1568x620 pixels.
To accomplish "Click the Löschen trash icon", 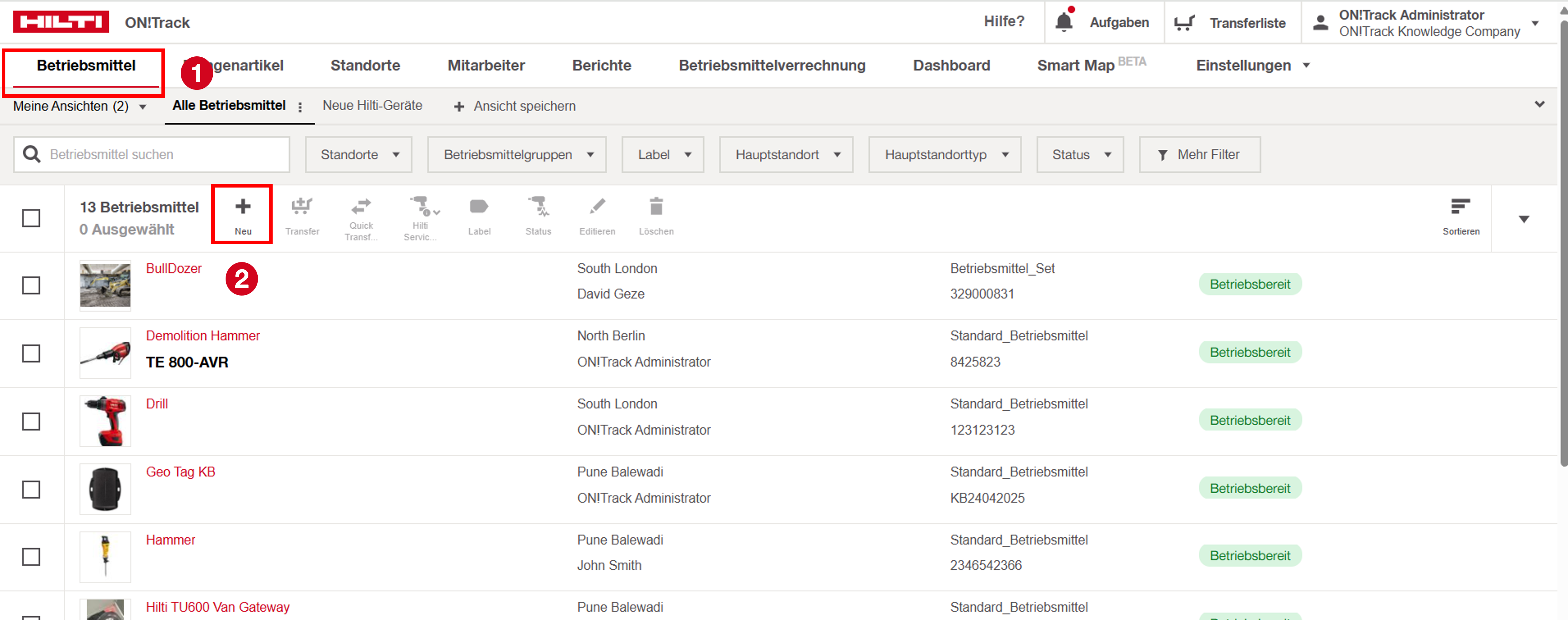I will 656,207.
